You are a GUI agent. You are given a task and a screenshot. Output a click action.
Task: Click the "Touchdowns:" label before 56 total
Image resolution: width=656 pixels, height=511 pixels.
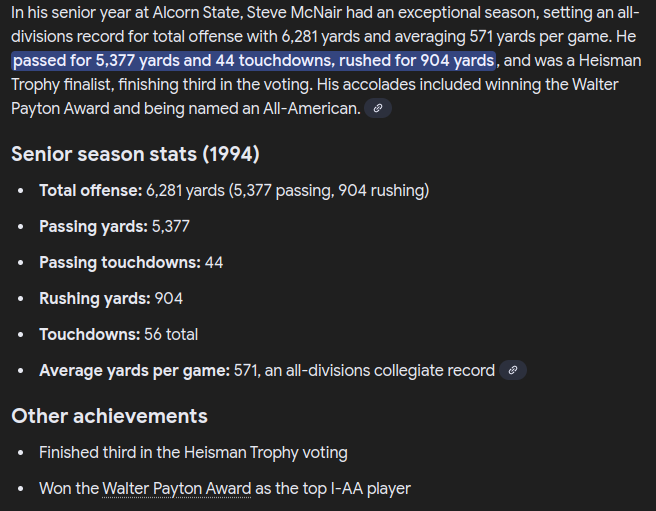click(x=89, y=334)
